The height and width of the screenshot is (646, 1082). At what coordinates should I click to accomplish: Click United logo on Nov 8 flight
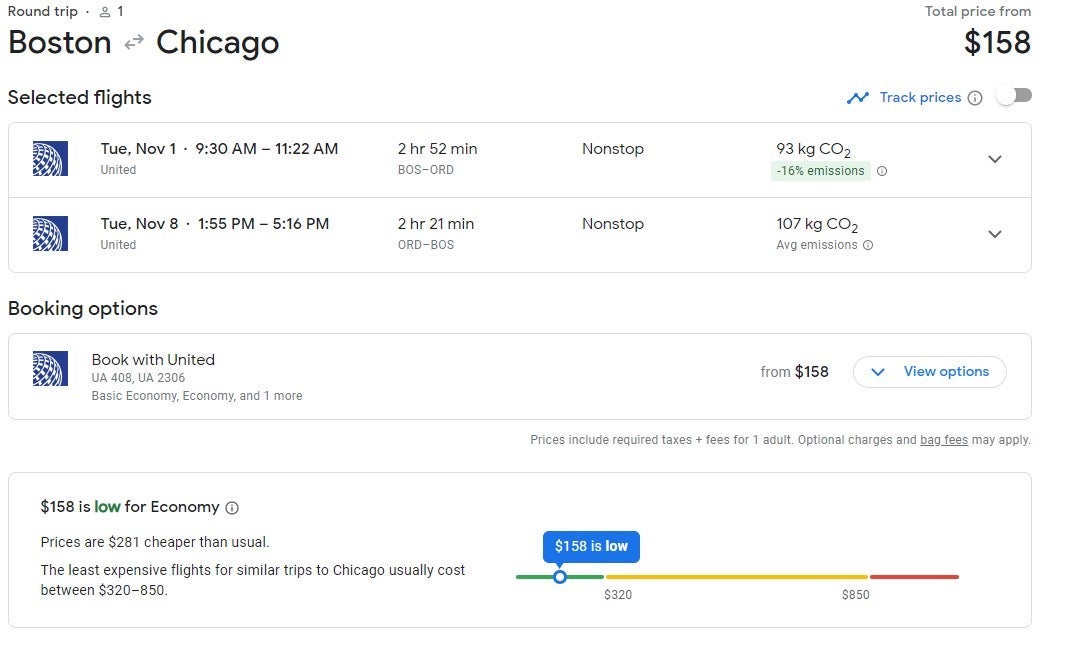50,234
